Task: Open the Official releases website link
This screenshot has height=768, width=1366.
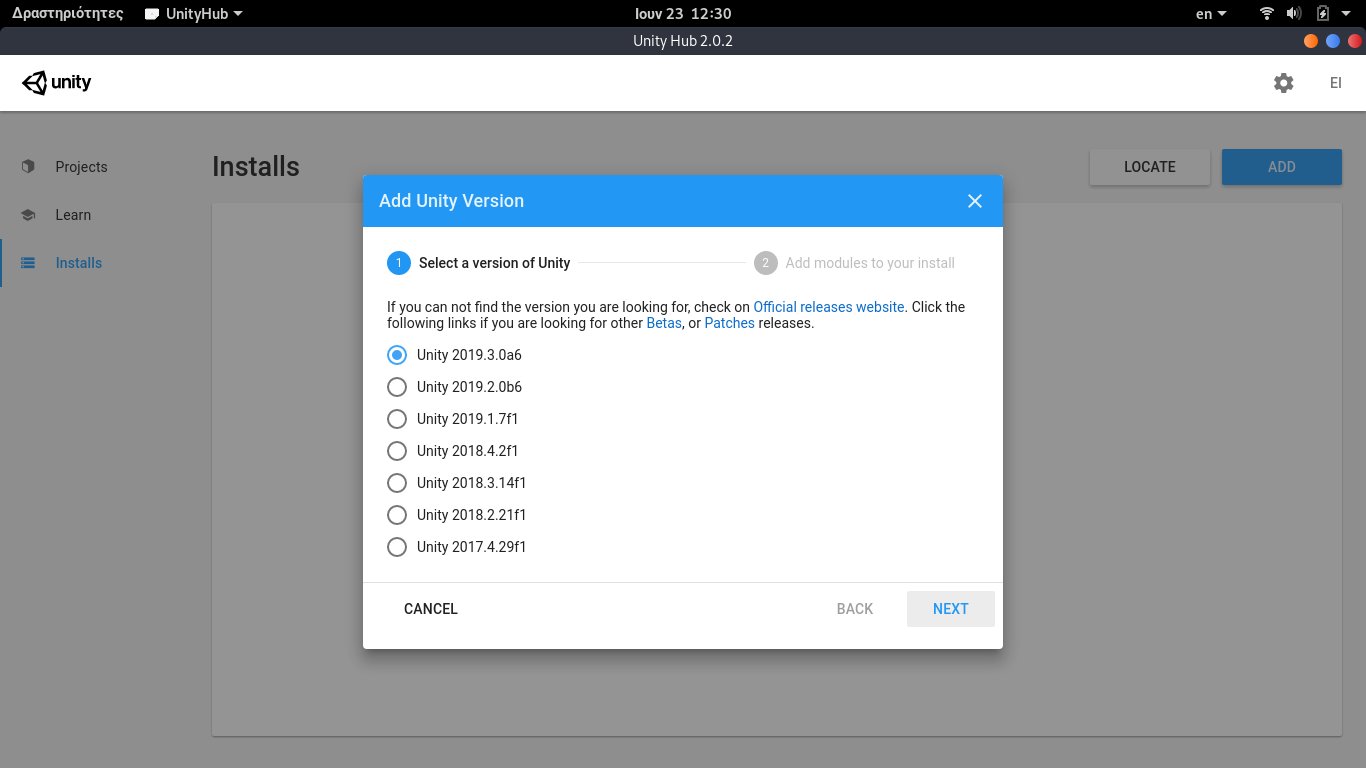Action: click(x=829, y=307)
